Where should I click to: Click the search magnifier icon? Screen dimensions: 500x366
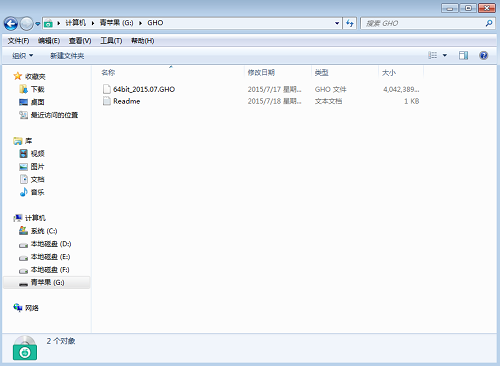tap(489, 23)
